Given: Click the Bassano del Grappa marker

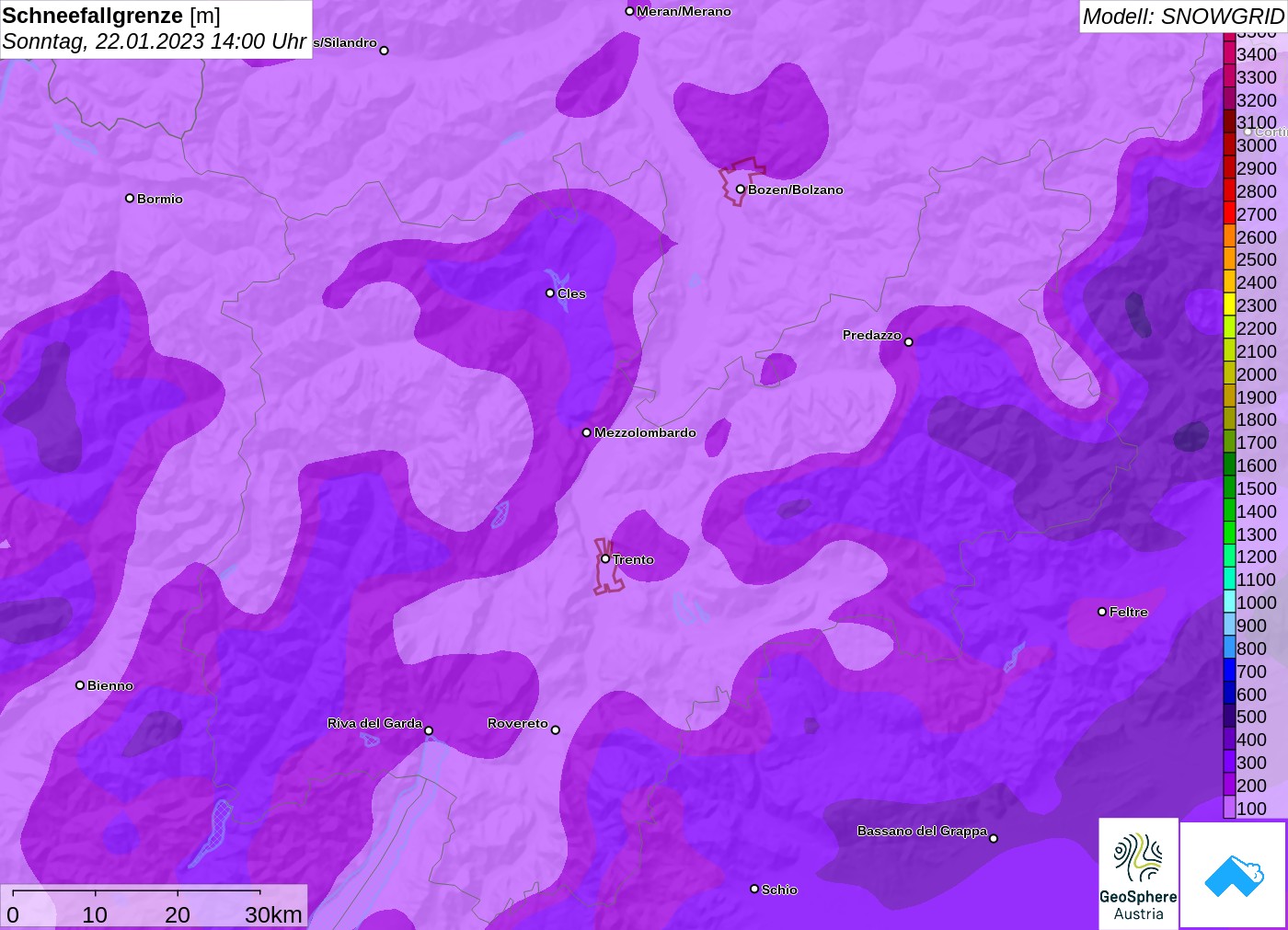Looking at the screenshot, I should [994, 838].
